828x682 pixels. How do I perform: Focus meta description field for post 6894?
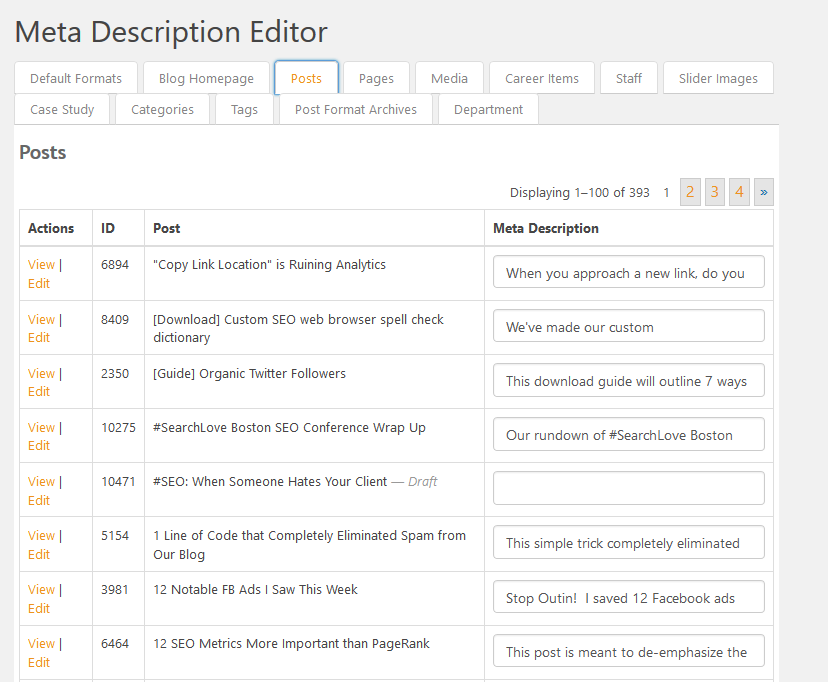tap(629, 272)
